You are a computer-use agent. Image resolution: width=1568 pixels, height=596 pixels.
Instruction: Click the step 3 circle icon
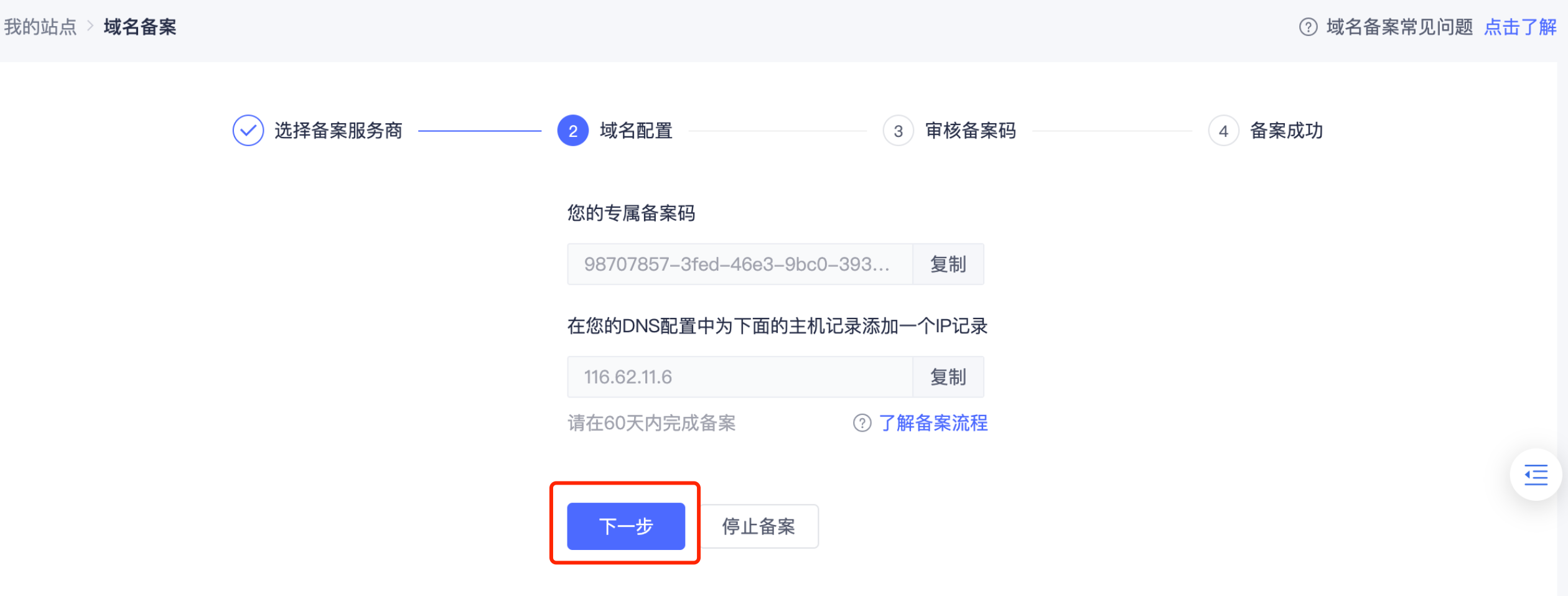point(898,131)
